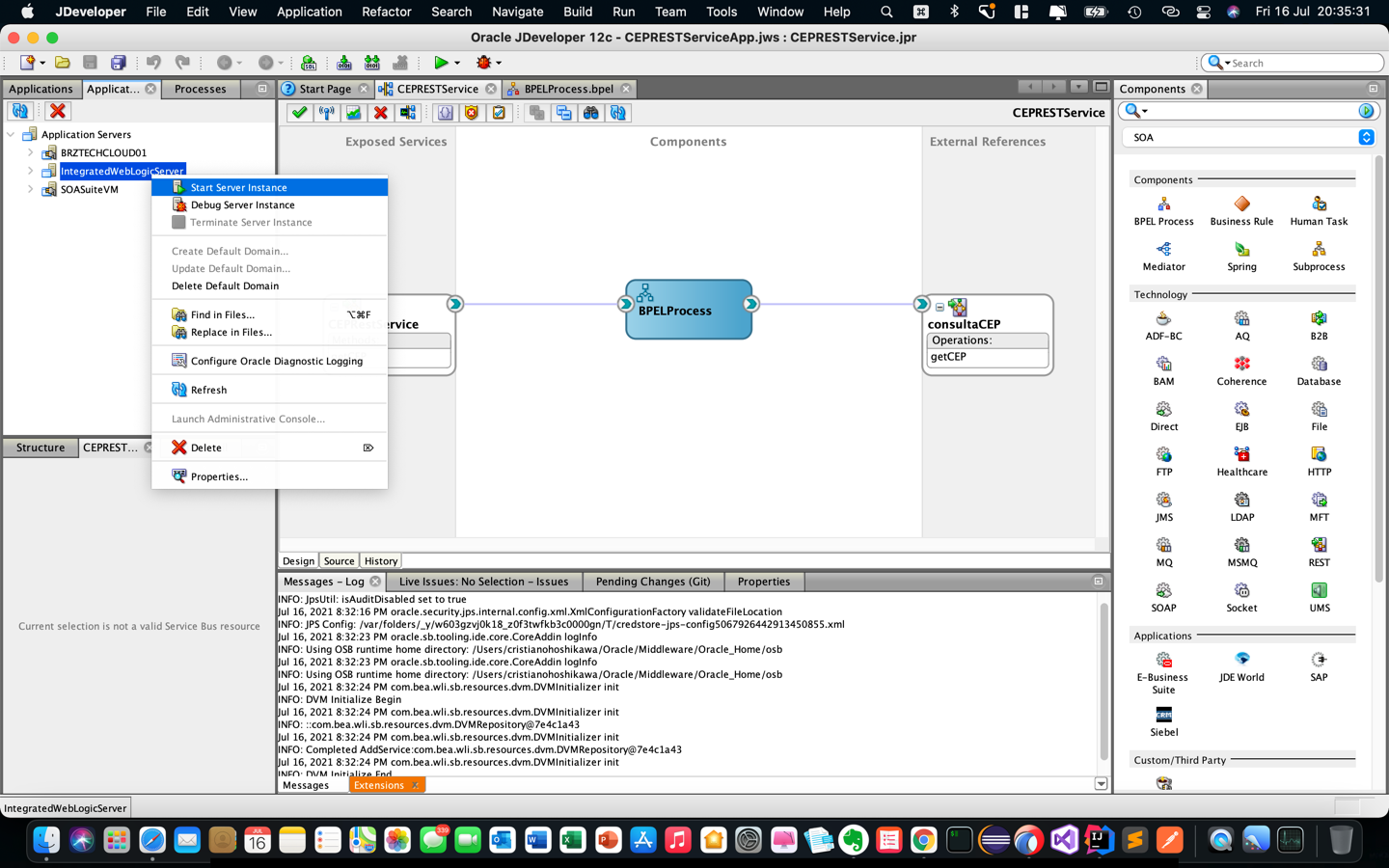The height and width of the screenshot is (868, 1389).
Task: Select Refresh from the context menu
Action: 269,390
